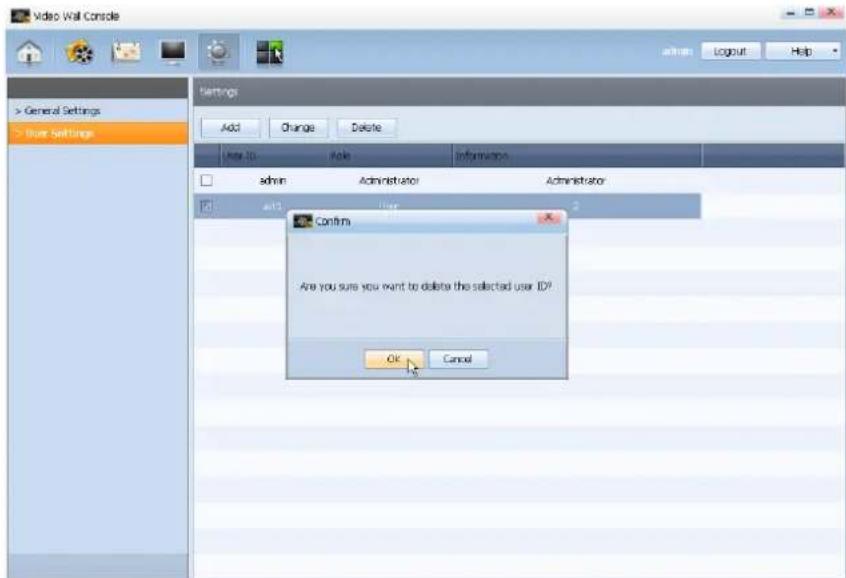Click the Delete button
Image resolution: width=846 pixels, height=578 pixels.
[366, 128]
